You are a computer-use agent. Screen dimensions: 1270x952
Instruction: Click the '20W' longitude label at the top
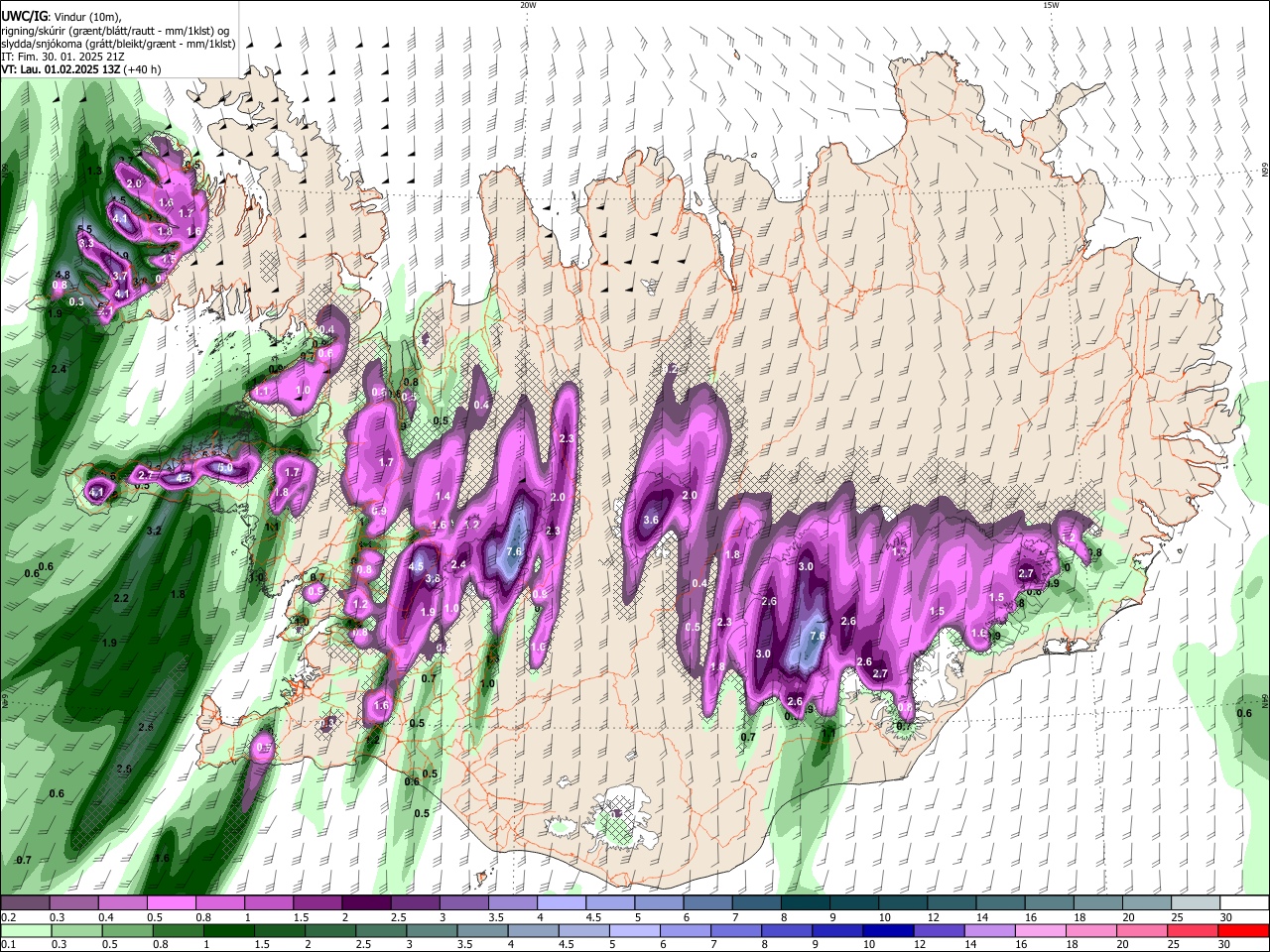(x=528, y=5)
